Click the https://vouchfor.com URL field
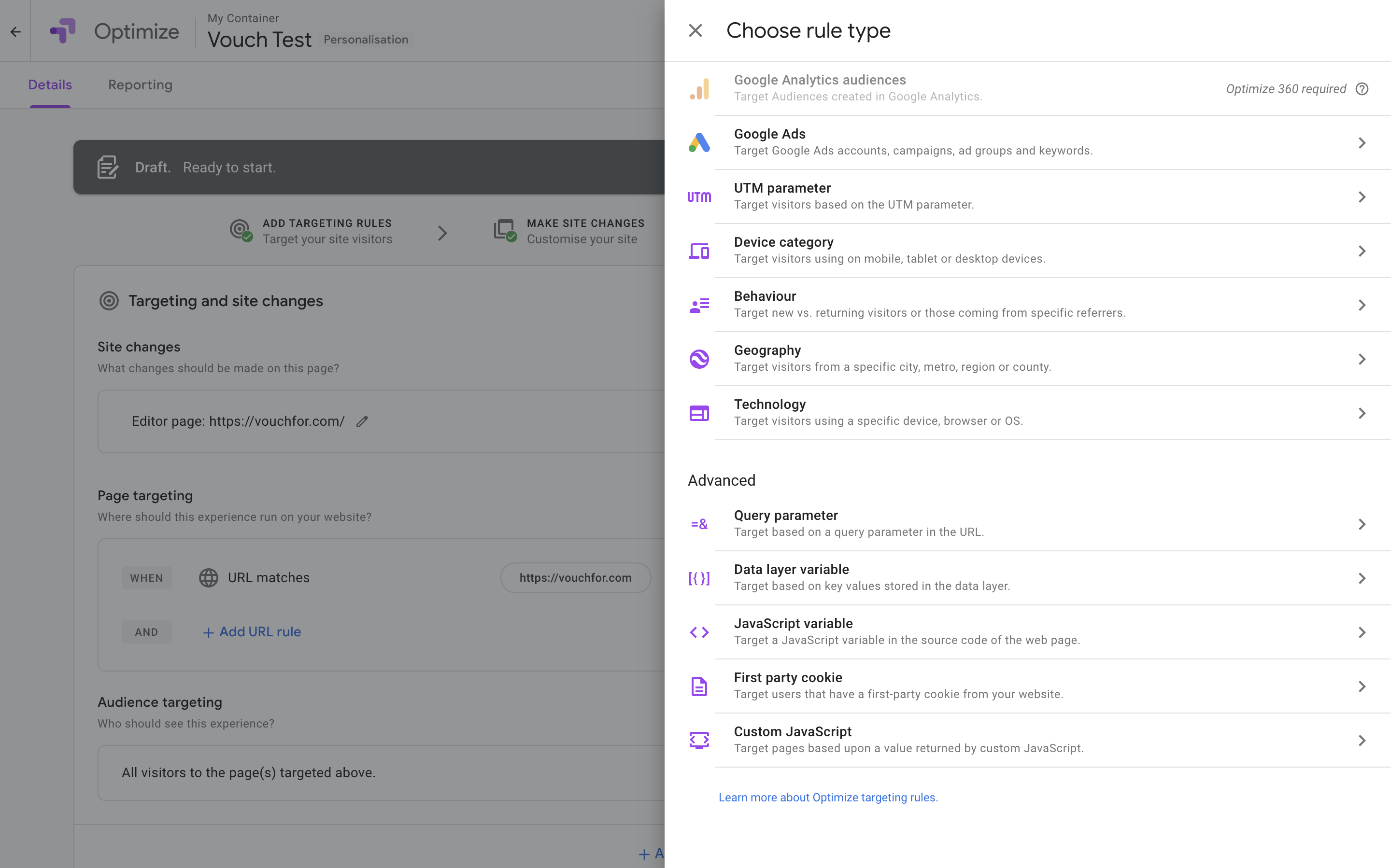This screenshot has height=868, width=1391. click(575, 577)
